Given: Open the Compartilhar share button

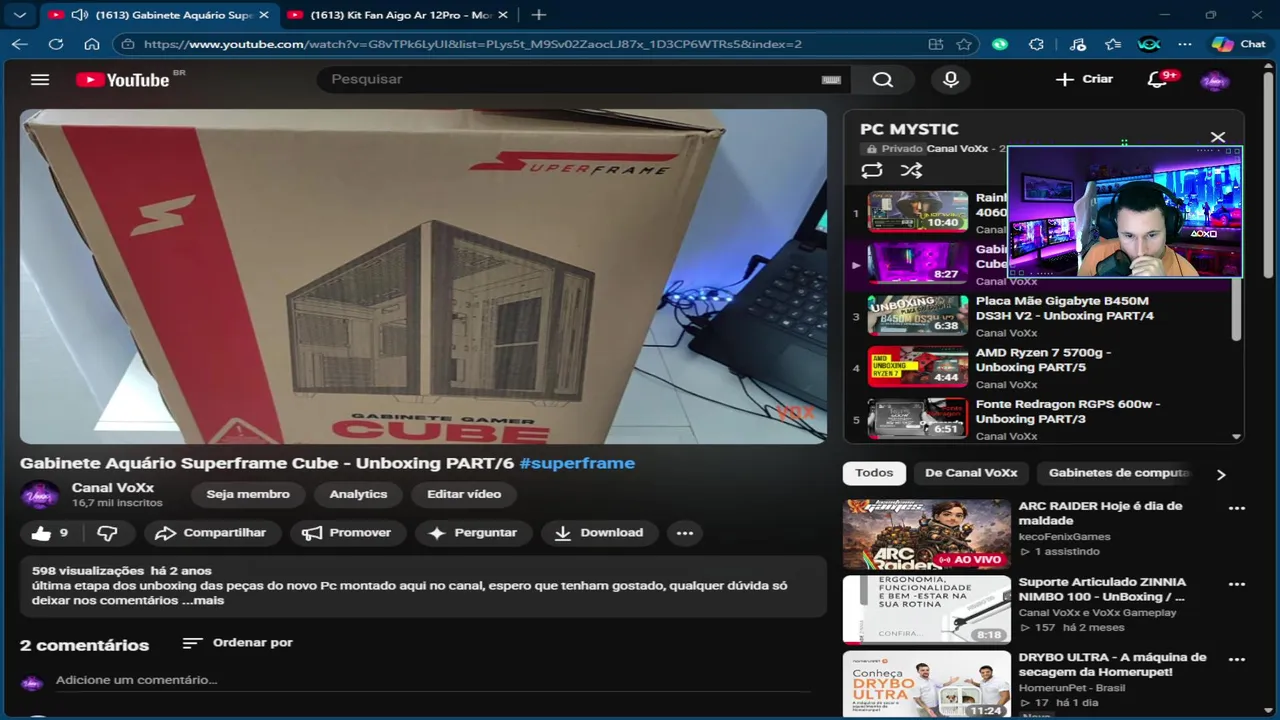Looking at the screenshot, I should click(x=213, y=533).
